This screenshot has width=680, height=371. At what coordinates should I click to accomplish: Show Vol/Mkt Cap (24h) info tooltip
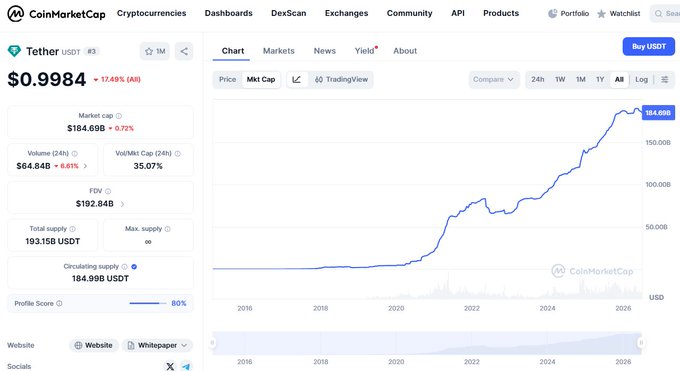(x=177, y=154)
